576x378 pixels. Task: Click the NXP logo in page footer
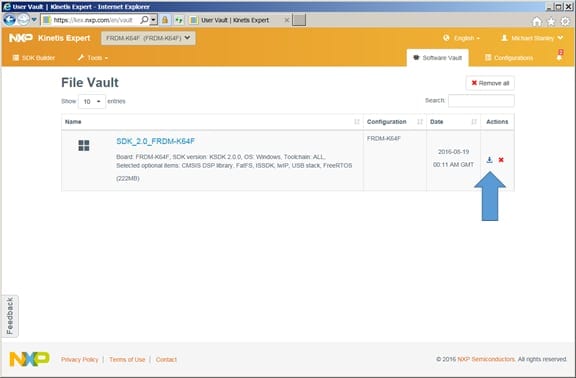(x=29, y=359)
